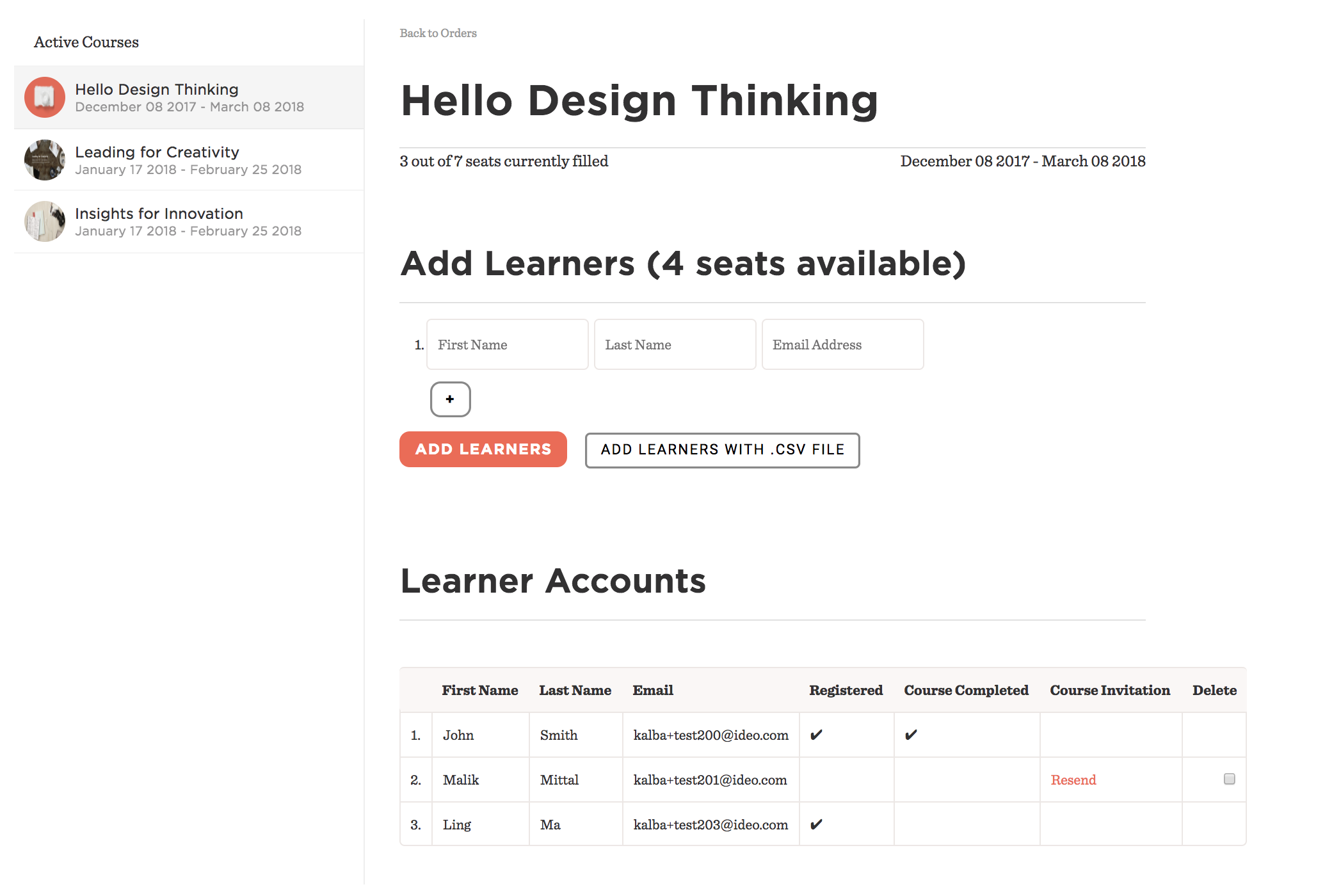1325x896 pixels.
Task: Add another learner row with plus button
Action: pos(450,399)
